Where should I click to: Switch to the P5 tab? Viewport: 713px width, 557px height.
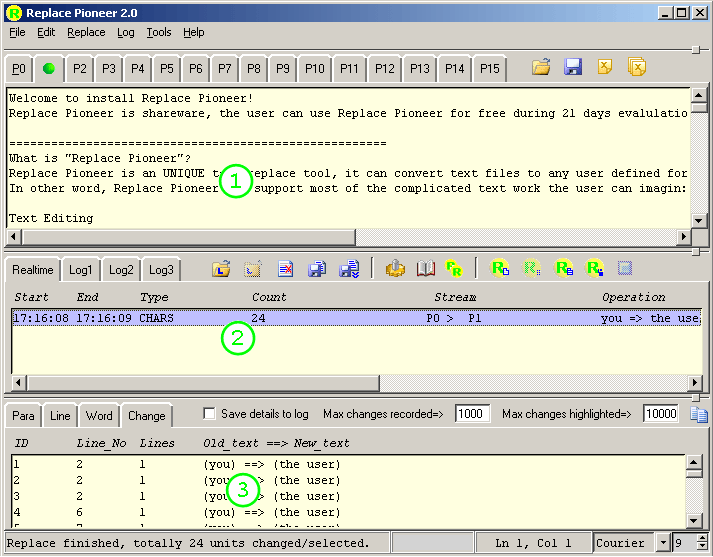pos(166,69)
